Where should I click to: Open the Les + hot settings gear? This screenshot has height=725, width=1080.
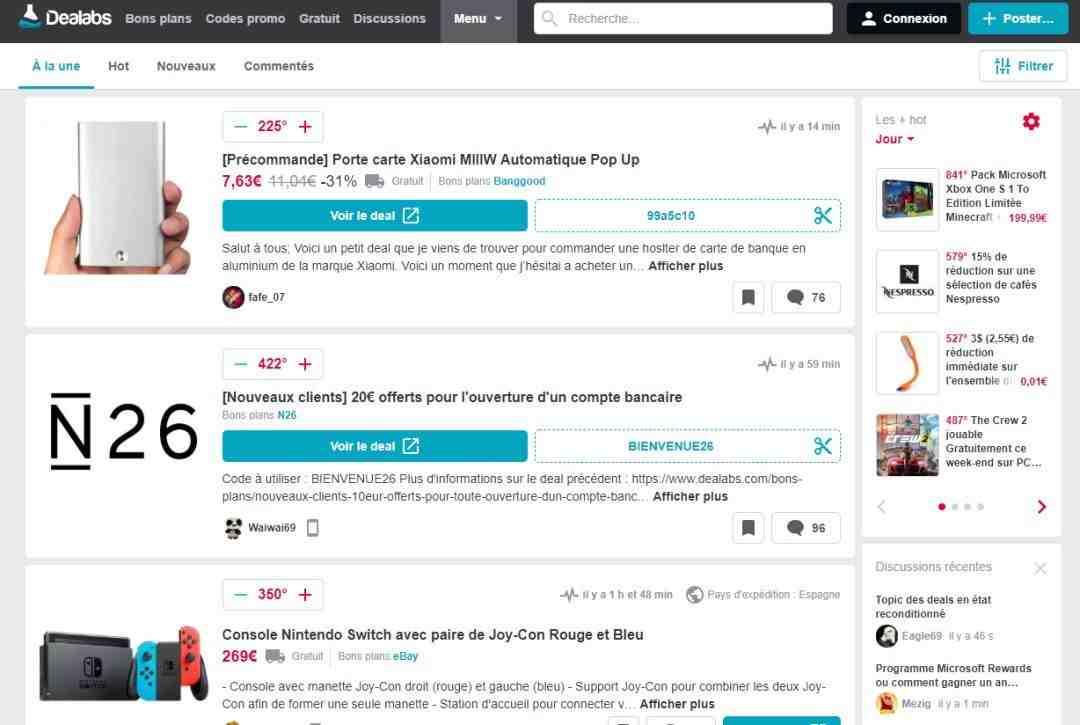click(x=1031, y=121)
